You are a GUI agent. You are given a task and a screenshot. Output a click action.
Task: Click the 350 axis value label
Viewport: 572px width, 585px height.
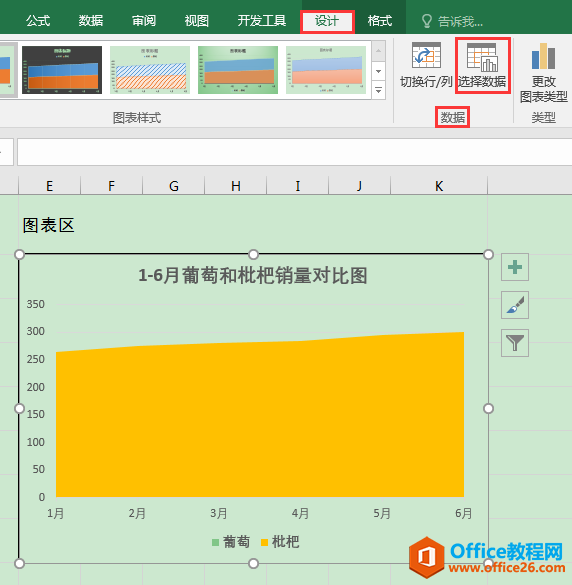[x=35, y=304]
